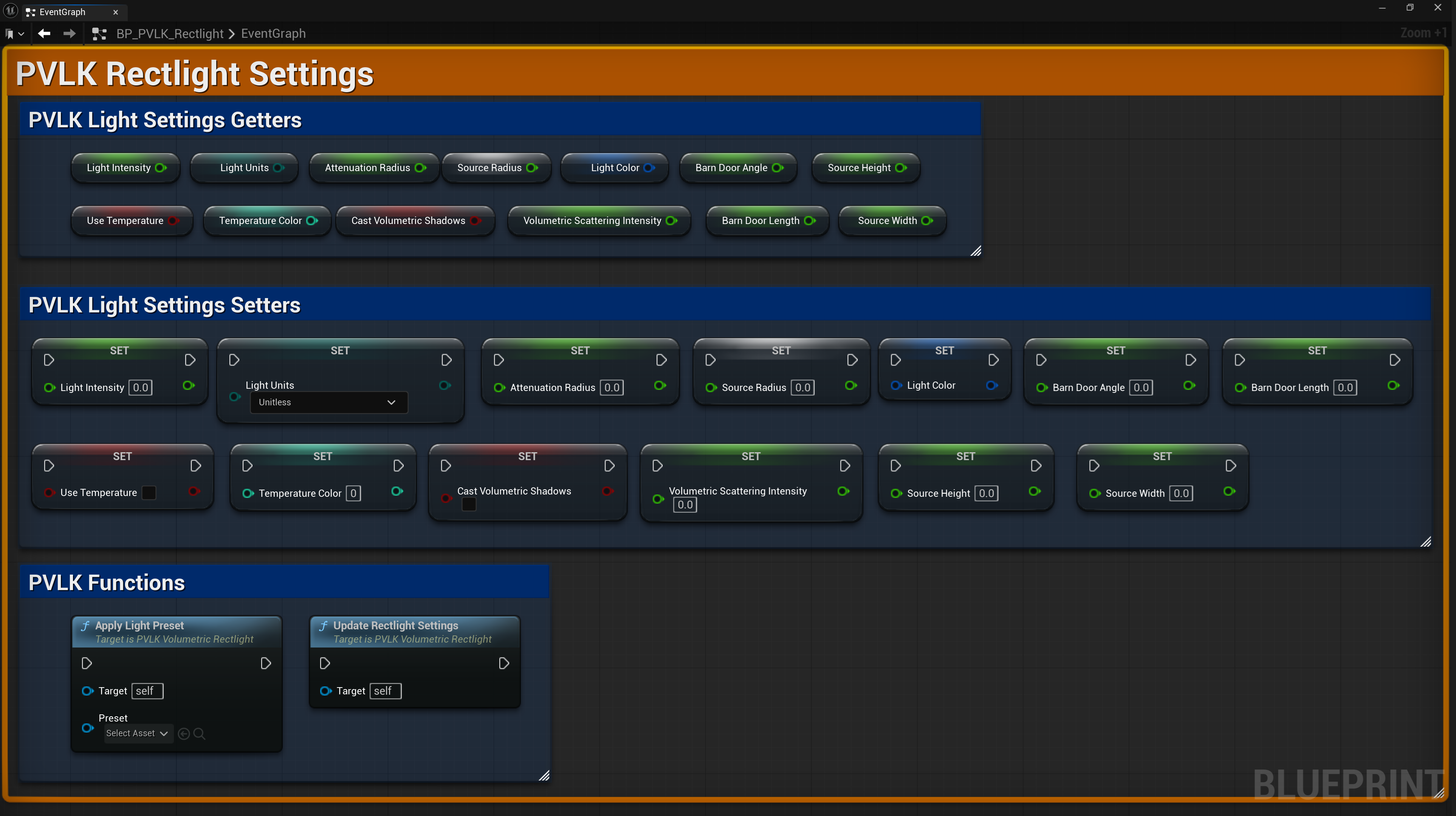Click Attenuation Radius getter output pin

click(x=420, y=168)
